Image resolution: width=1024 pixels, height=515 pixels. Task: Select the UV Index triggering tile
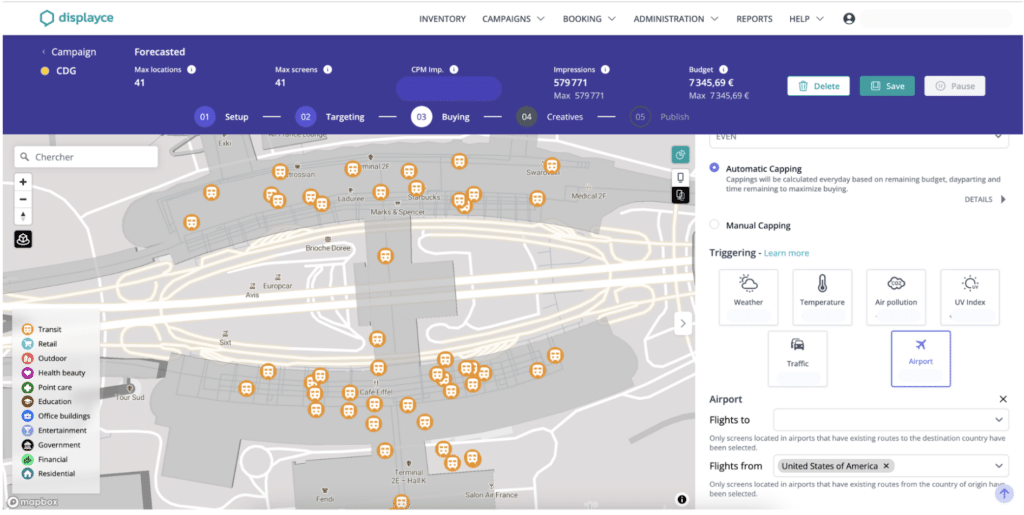[x=970, y=297]
